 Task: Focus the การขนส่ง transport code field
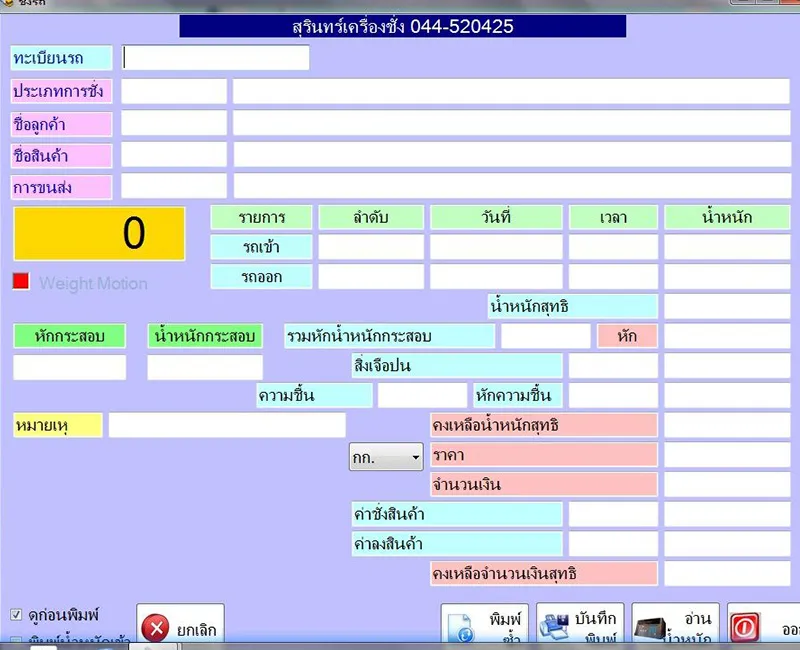pos(174,186)
